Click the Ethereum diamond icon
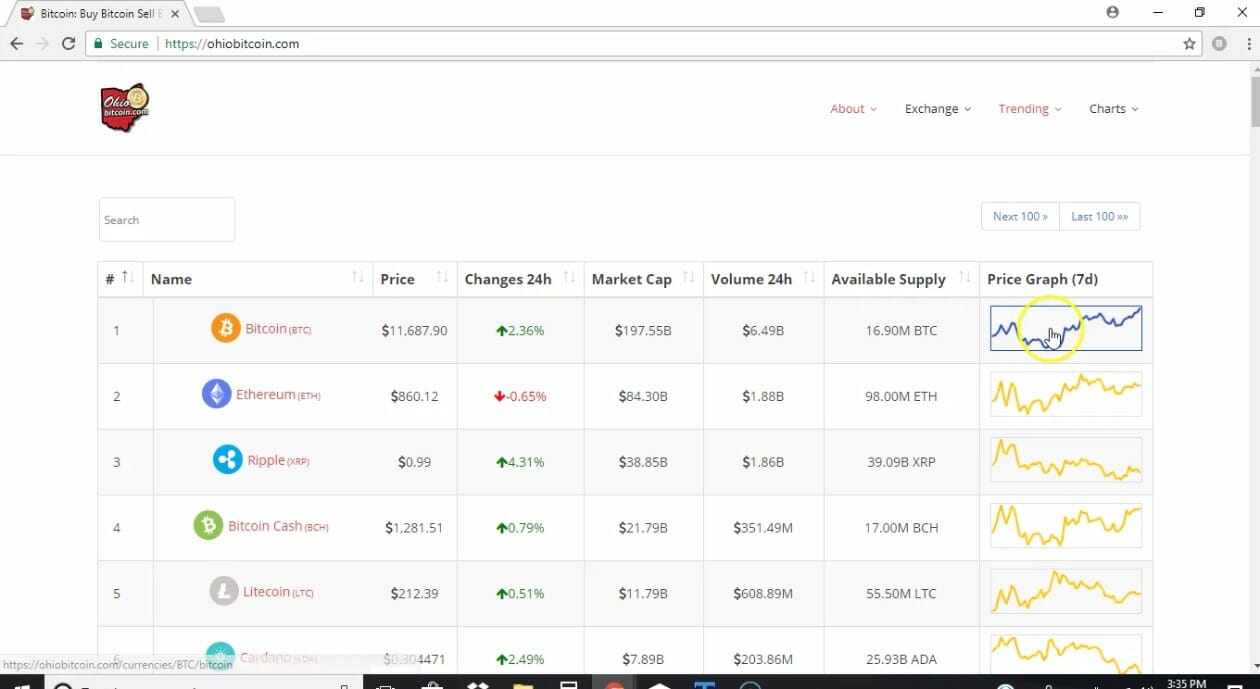1260x689 pixels. 216,394
